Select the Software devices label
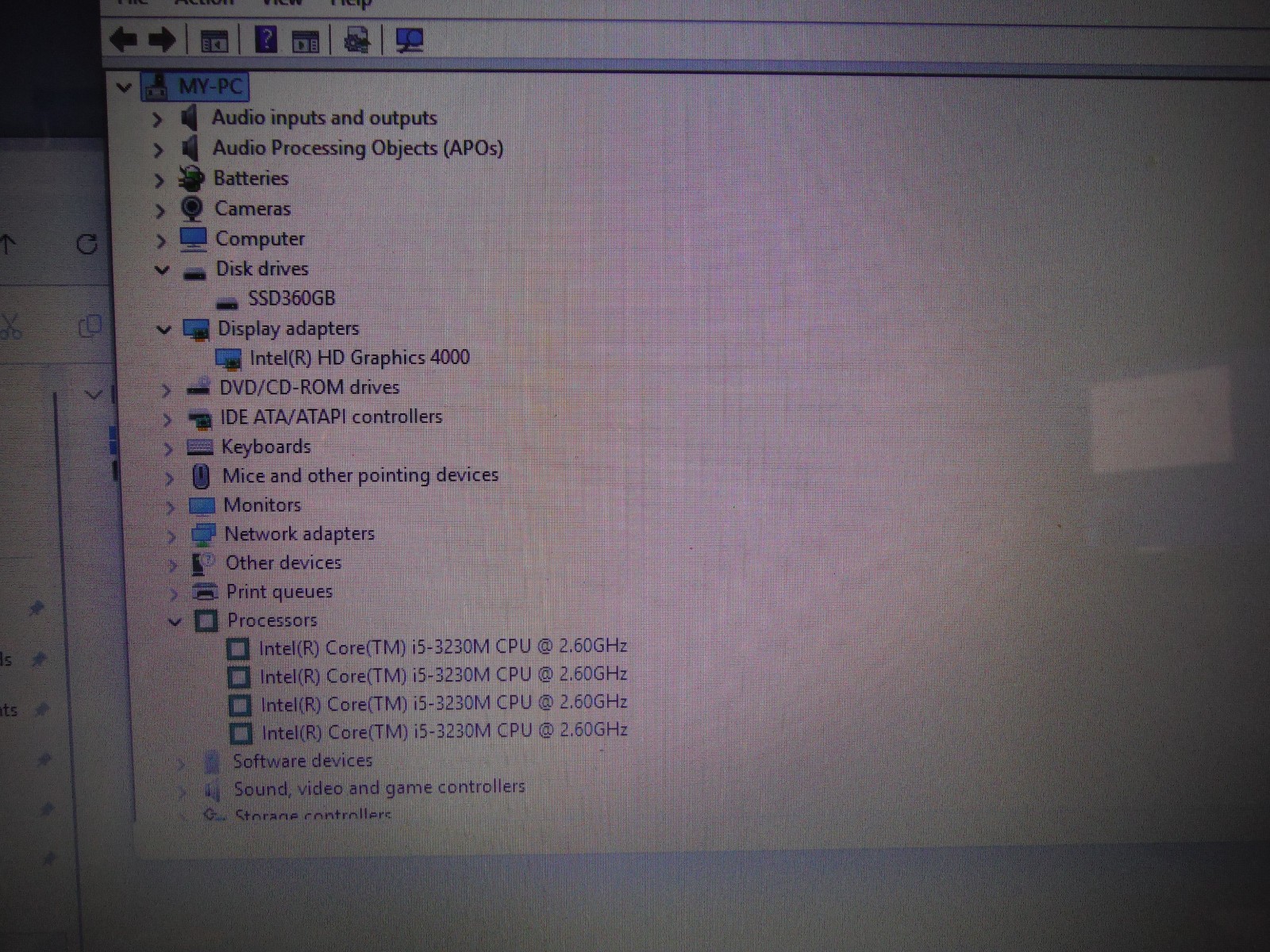The width and height of the screenshot is (1270, 952). [x=302, y=761]
